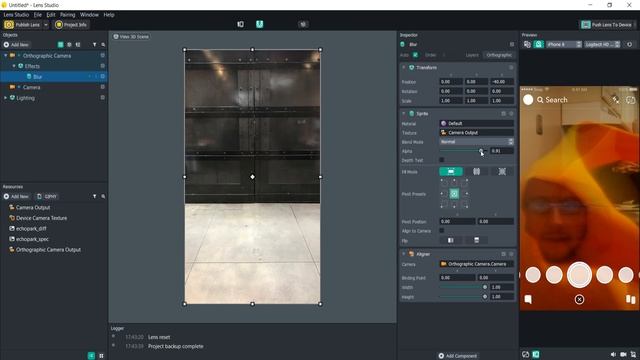Open the Edit menu

point(51,15)
